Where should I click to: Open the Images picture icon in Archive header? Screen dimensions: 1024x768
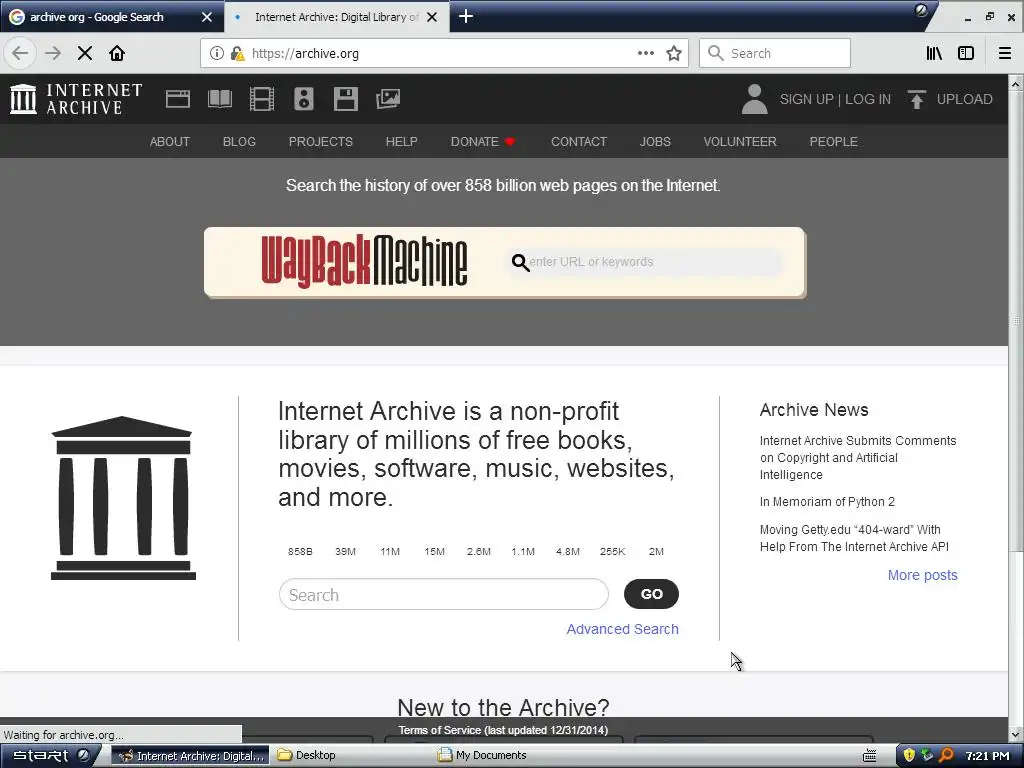tap(388, 99)
